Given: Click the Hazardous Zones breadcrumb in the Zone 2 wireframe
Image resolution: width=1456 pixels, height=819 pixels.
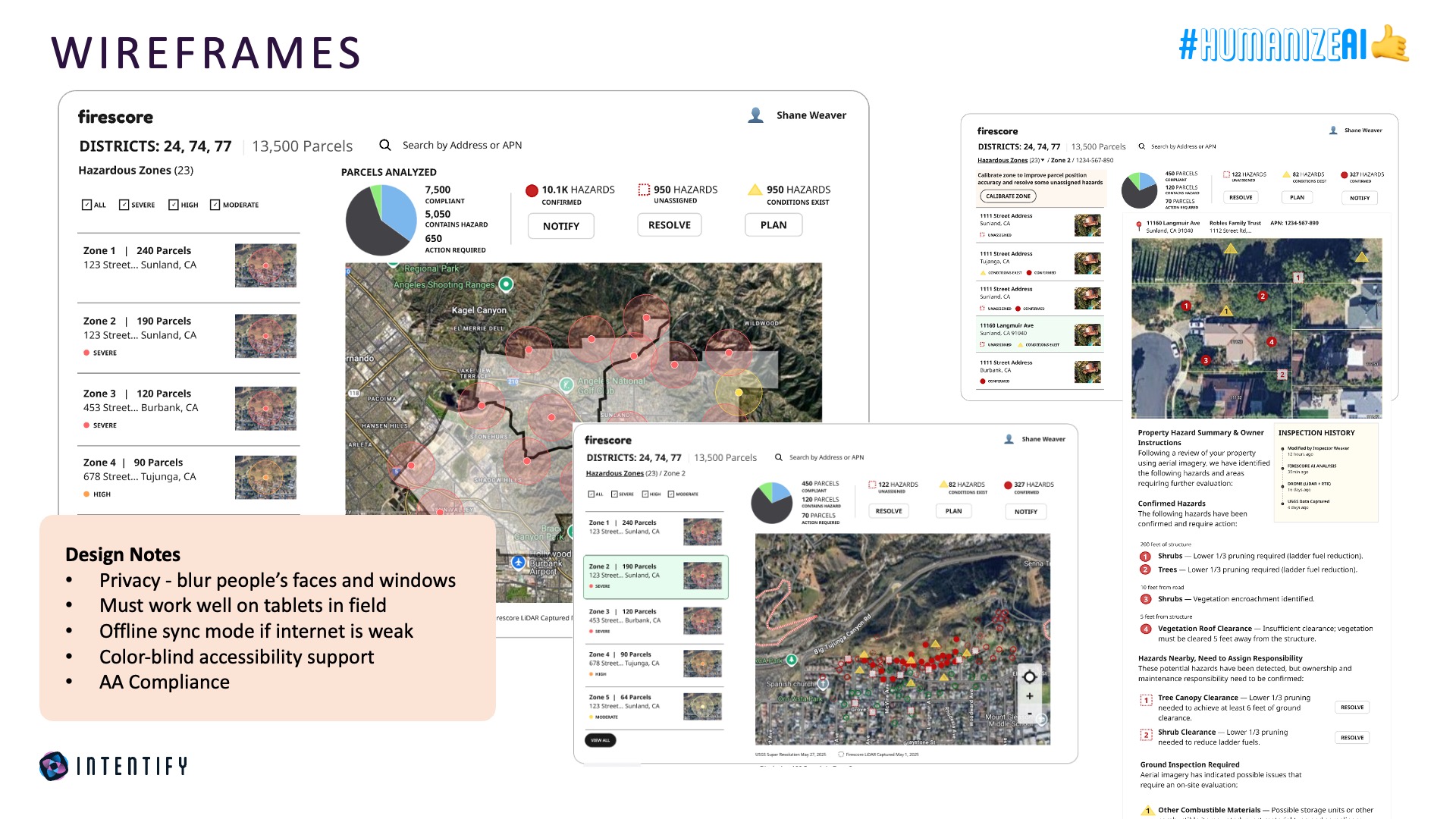Looking at the screenshot, I should [x=614, y=473].
